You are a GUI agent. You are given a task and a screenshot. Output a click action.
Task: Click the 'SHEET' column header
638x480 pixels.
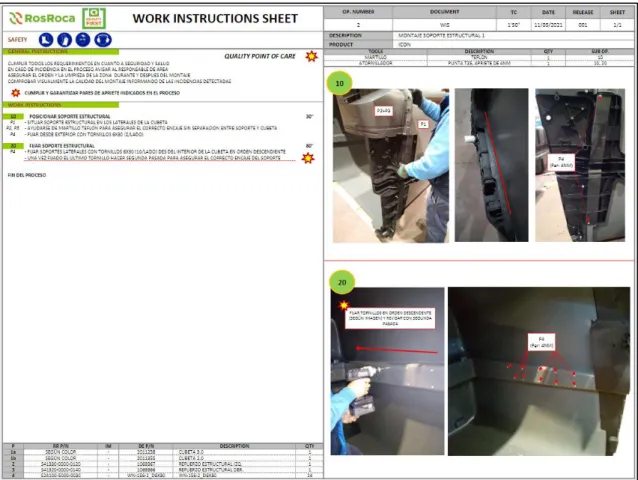click(x=617, y=12)
